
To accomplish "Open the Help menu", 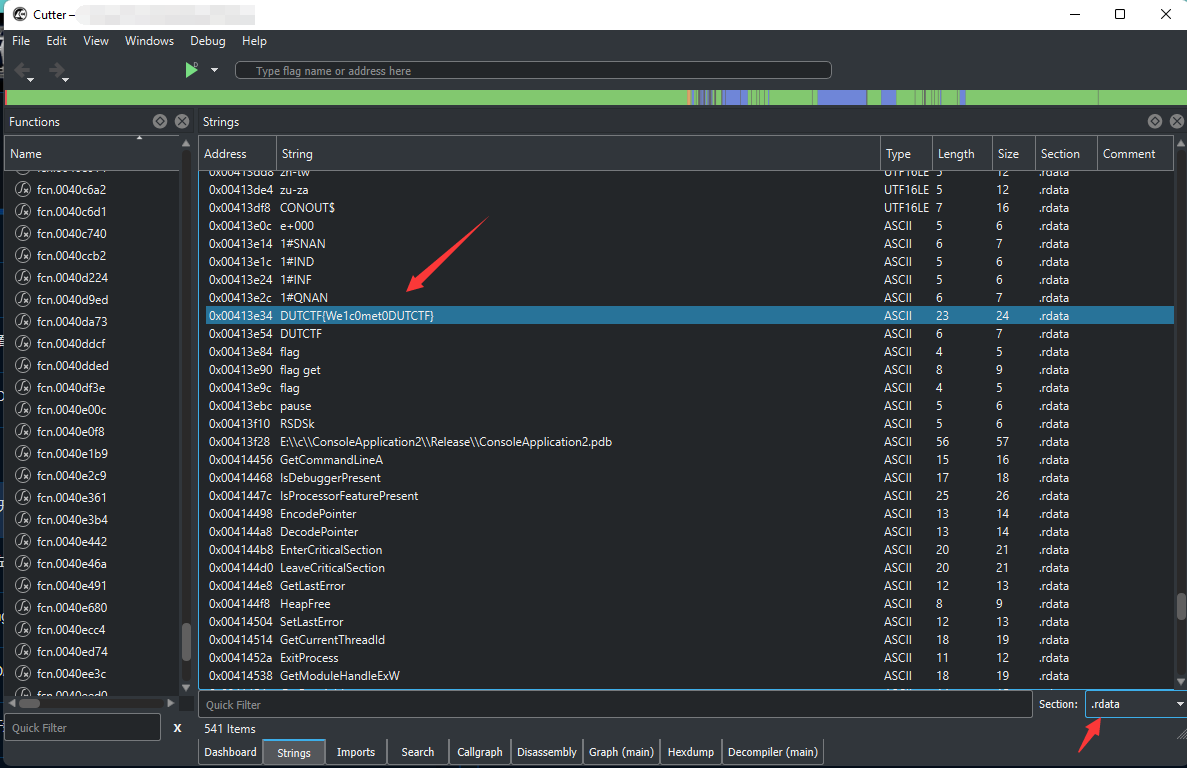I will 254,41.
